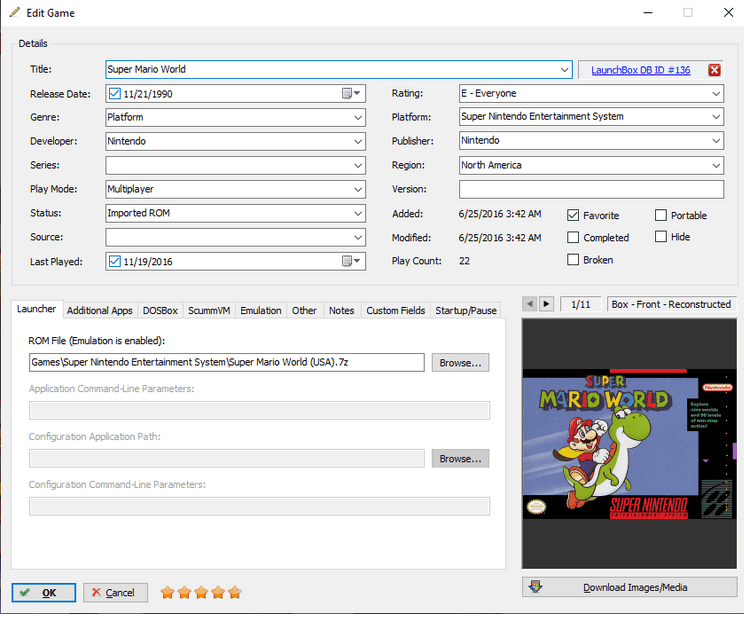Enable the Hide checkbox
The width and height of the screenshot is (744, 618).
click(660, 236)
